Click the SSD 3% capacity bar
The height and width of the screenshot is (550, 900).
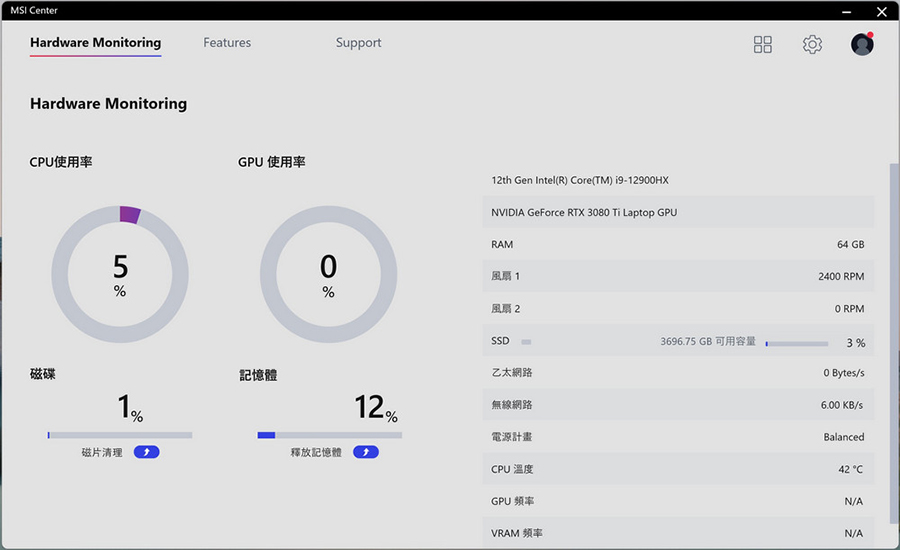coord(797,343)
